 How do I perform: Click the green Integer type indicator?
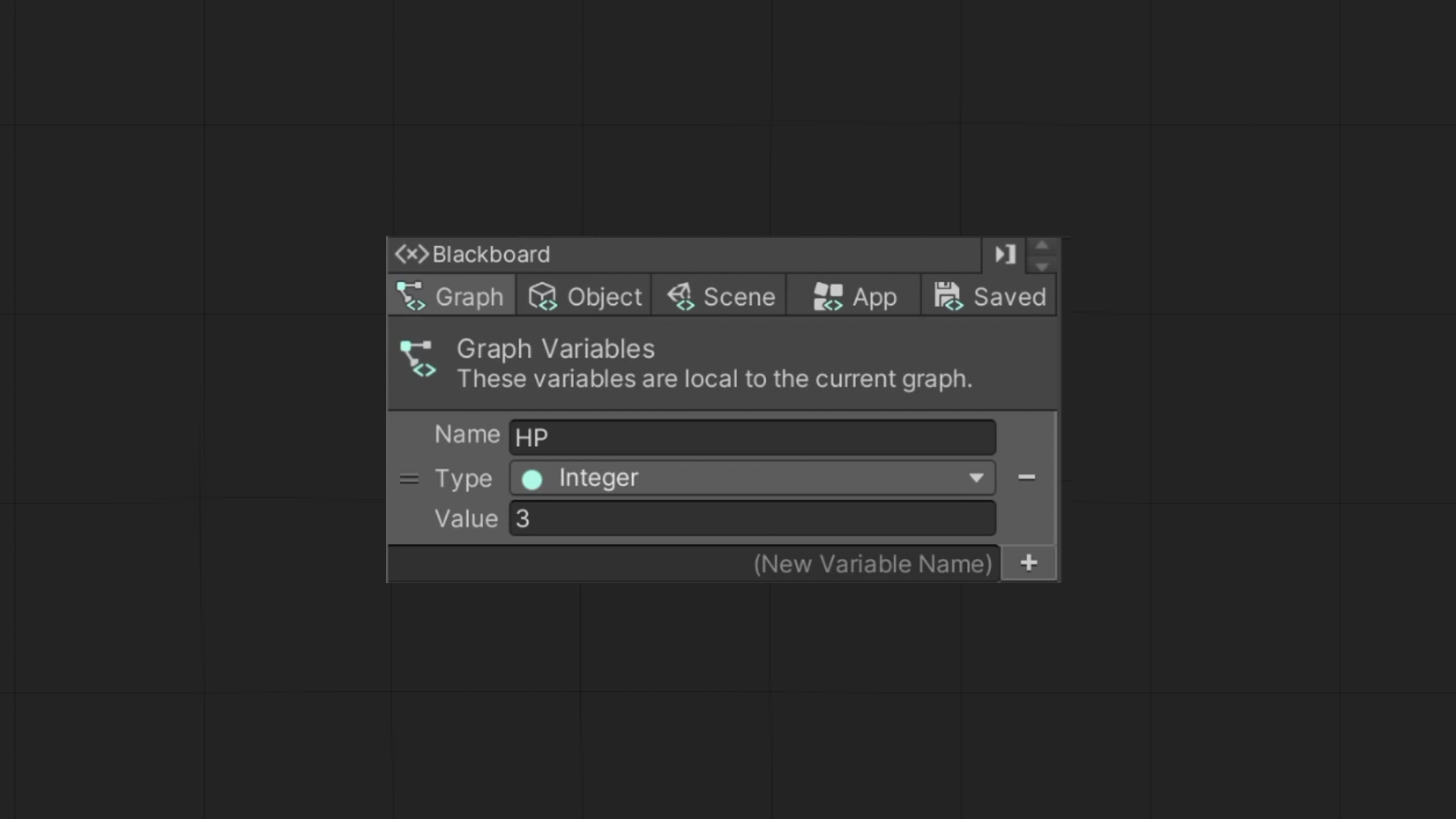click(x=532, y=479)
